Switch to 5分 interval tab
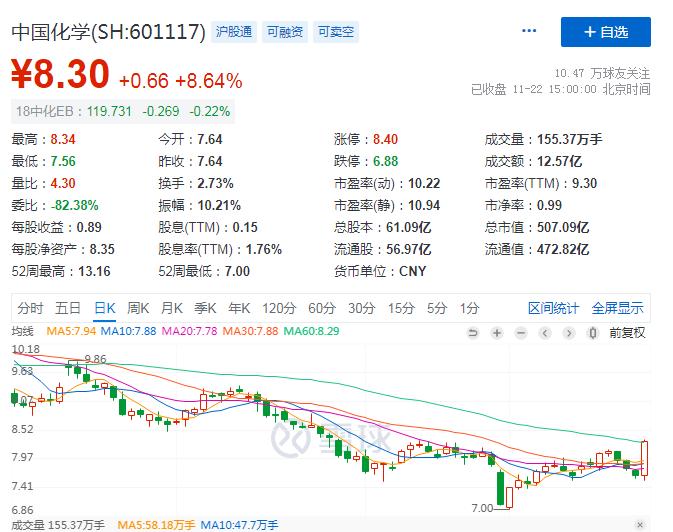Viewport: 673px width, 532px height. [x=437, y=308]
